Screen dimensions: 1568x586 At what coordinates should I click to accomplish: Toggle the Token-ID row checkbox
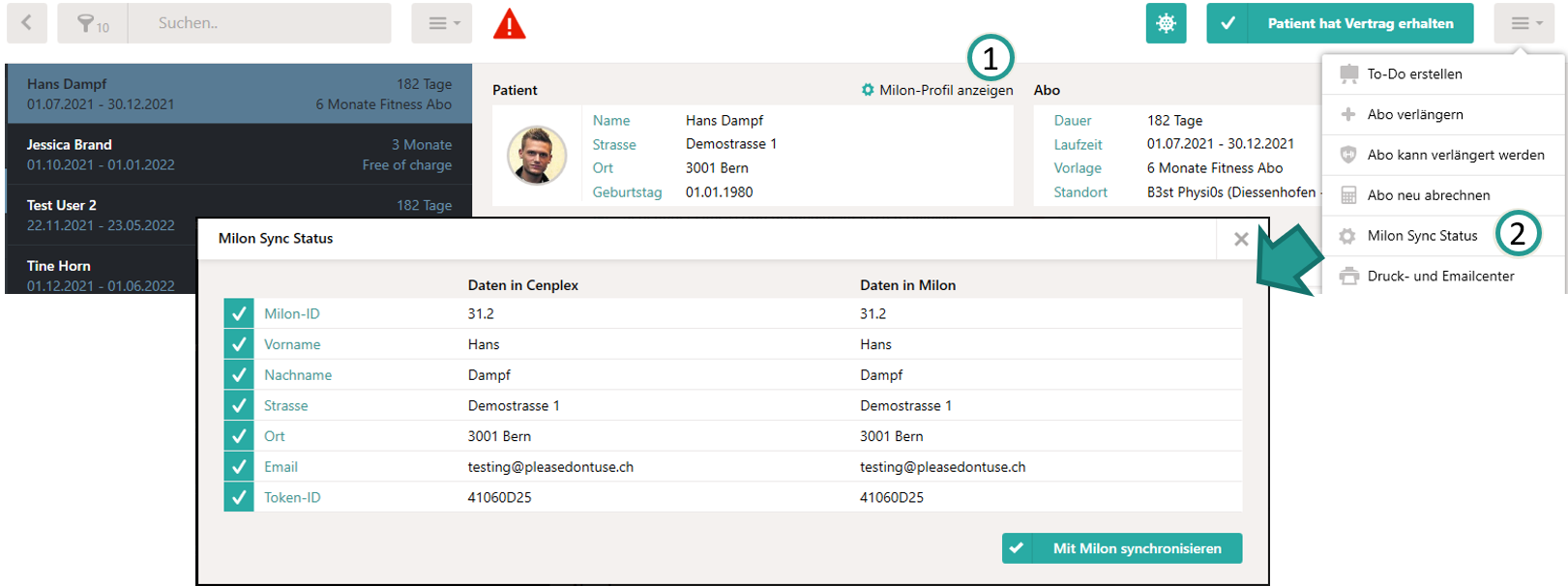[x=239, y=498]
